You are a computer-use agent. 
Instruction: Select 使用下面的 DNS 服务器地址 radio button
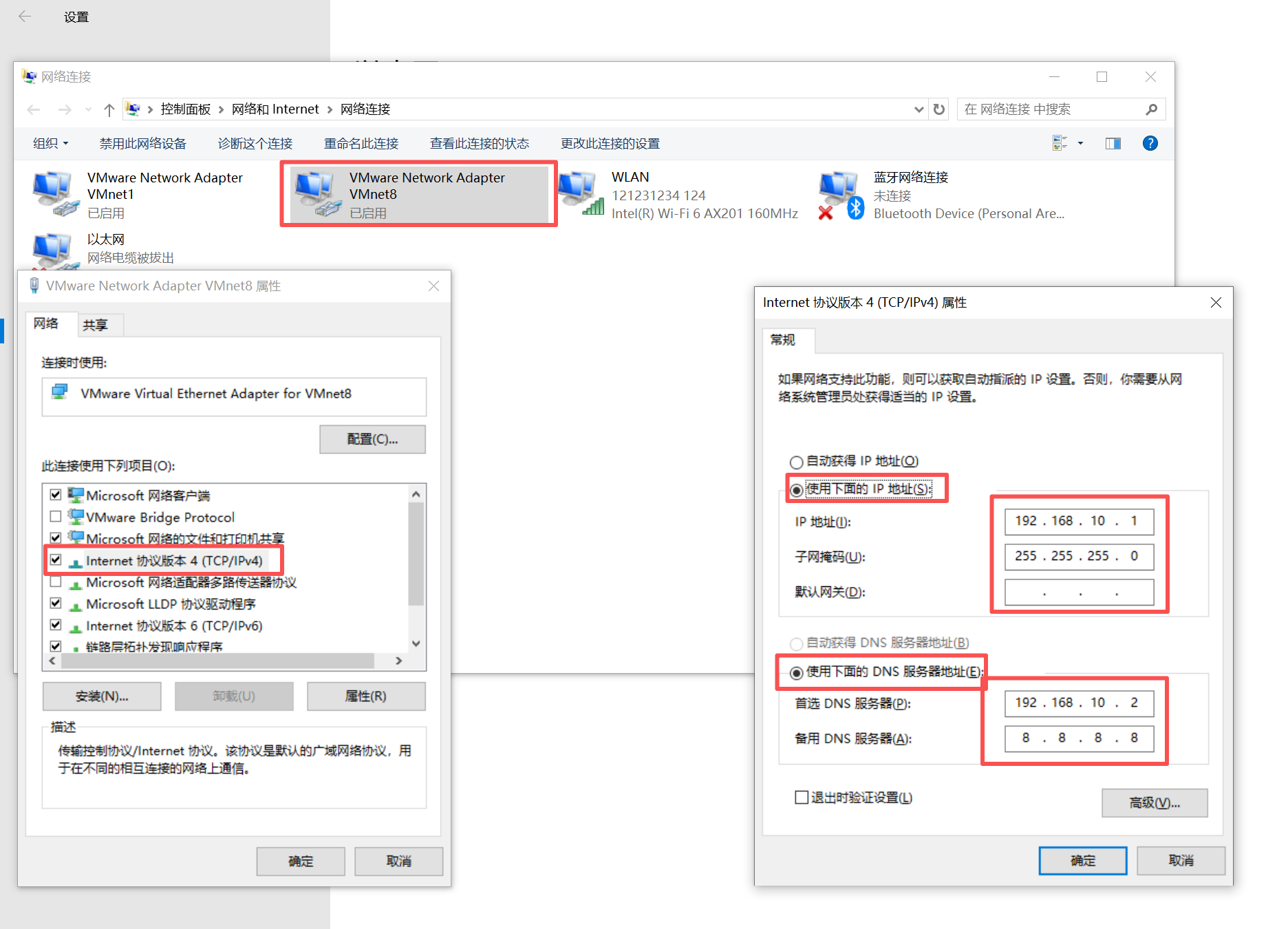click(x=796, y=672)
